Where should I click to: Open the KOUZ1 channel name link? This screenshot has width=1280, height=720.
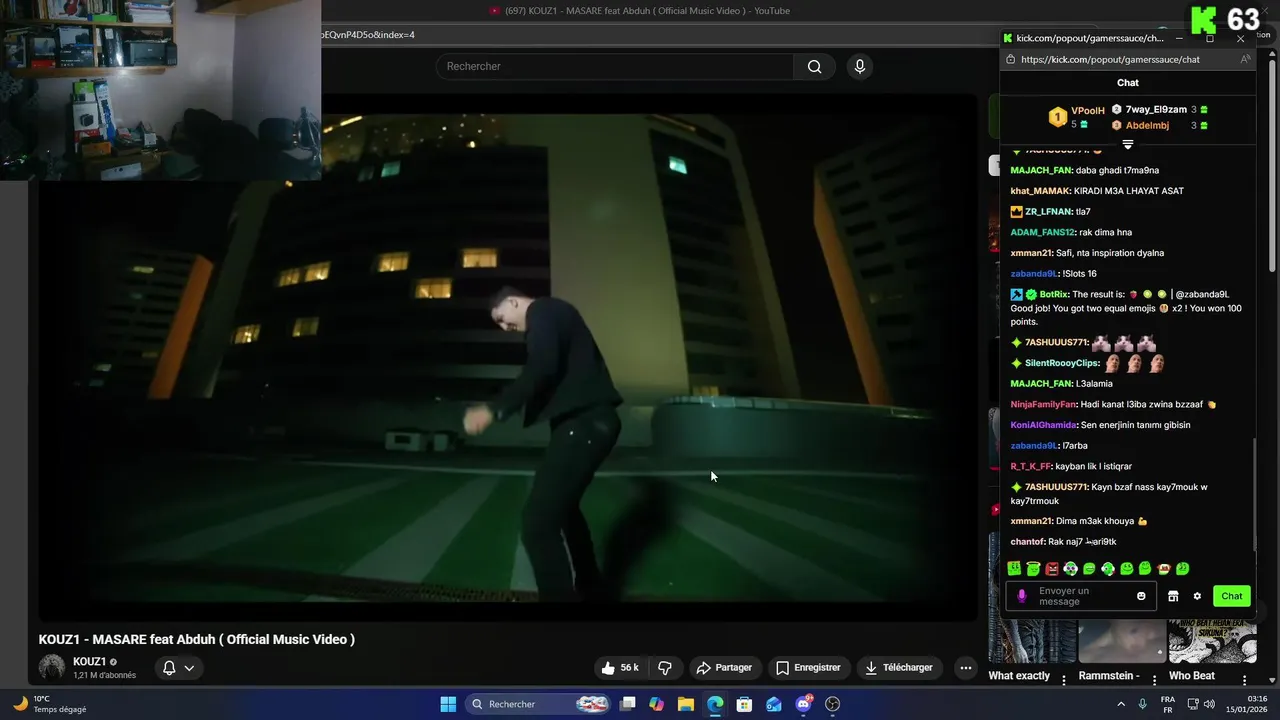coord(89,661)
